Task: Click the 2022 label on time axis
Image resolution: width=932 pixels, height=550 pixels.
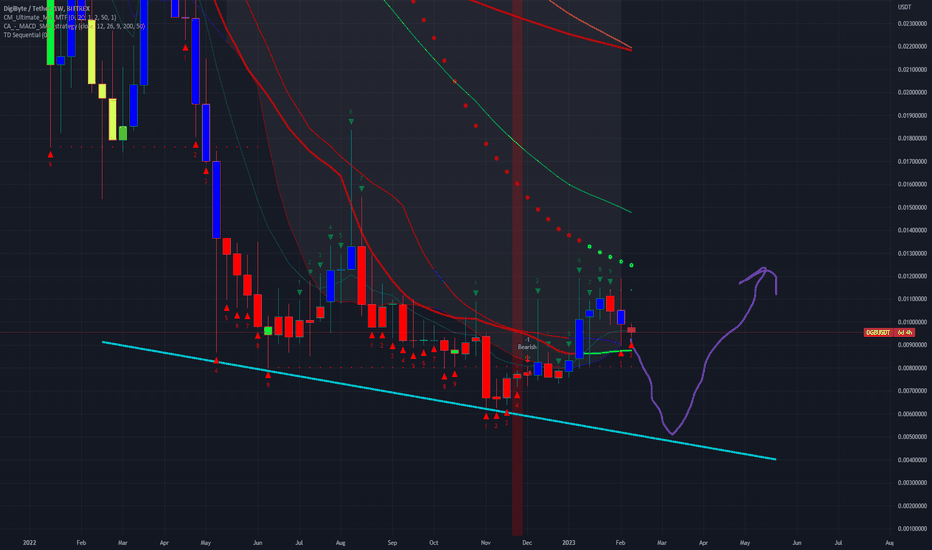Action: pyautogui.click(x=29, y=543)
